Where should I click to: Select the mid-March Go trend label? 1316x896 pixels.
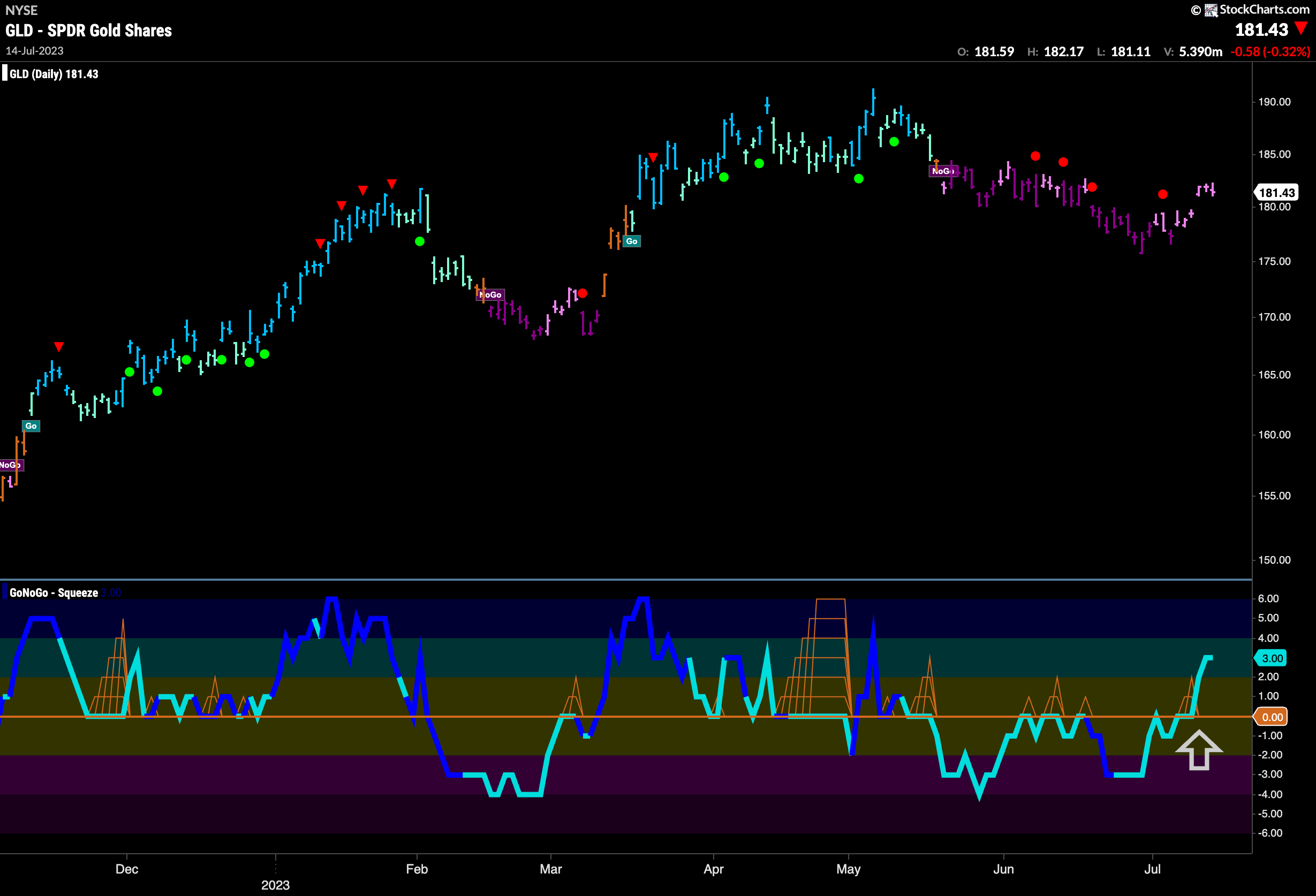631,241
